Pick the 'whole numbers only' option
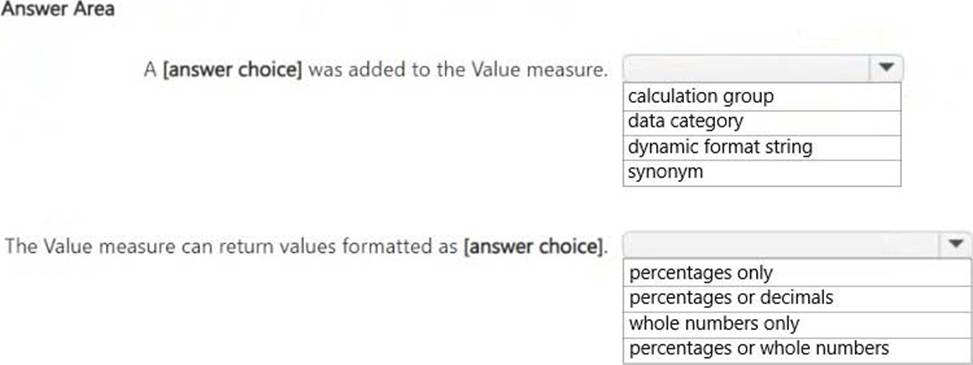Screen dimensions: 973x365 [797, 324]
